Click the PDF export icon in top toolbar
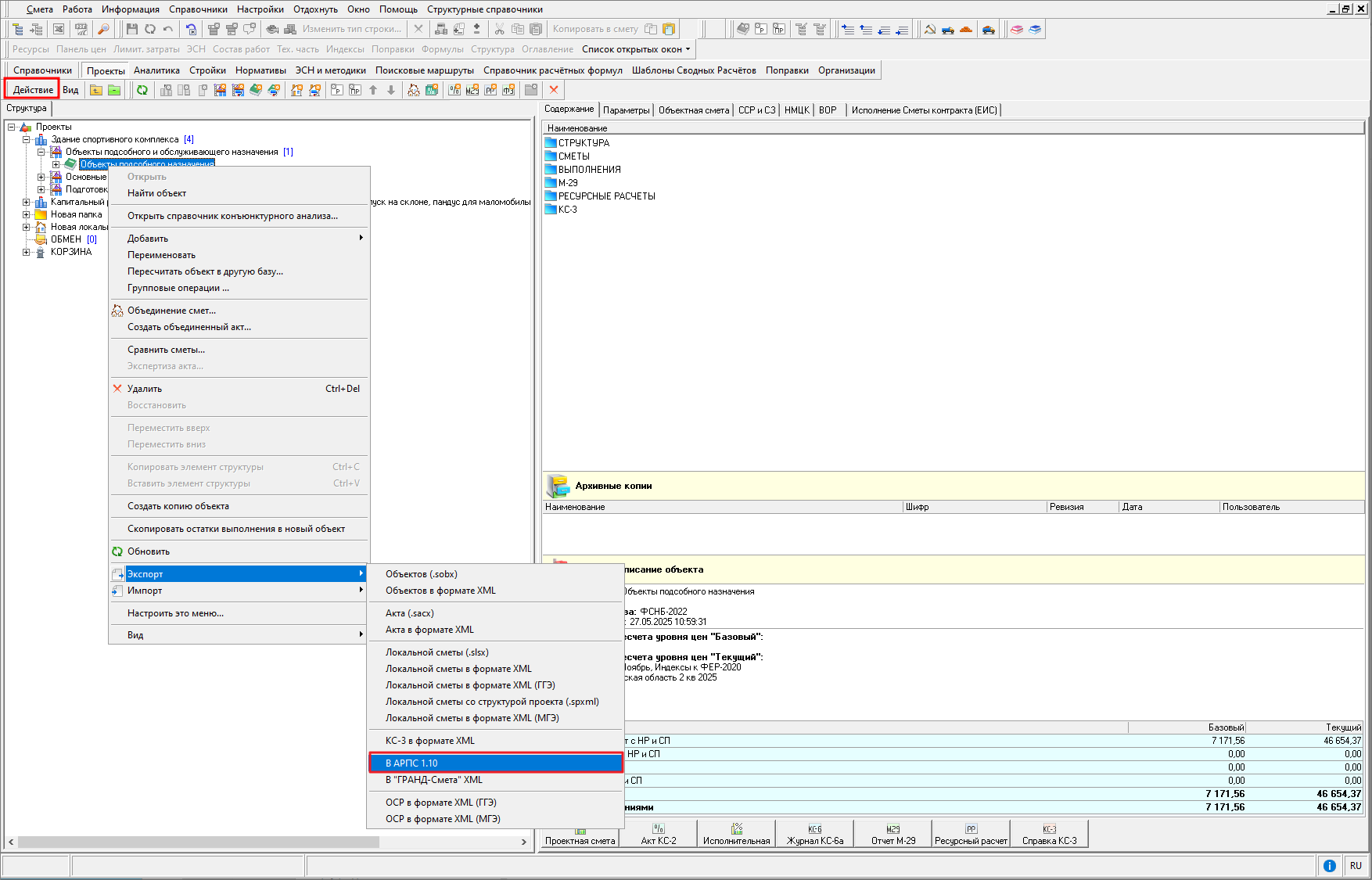 [x=81, y=29]
